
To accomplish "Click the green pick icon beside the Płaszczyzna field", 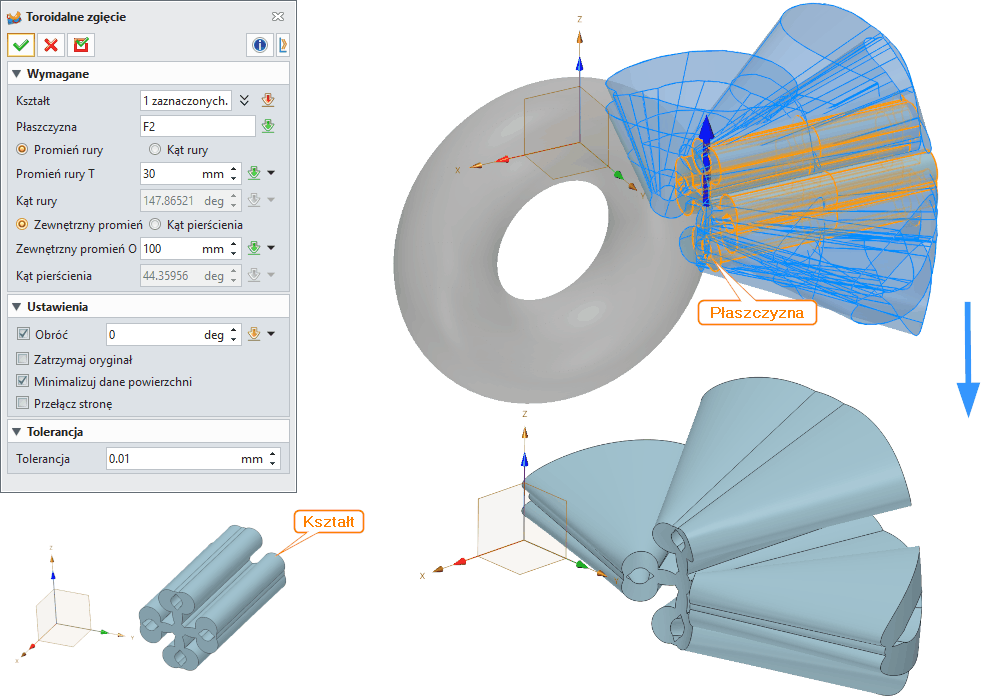I will point(267,126).
